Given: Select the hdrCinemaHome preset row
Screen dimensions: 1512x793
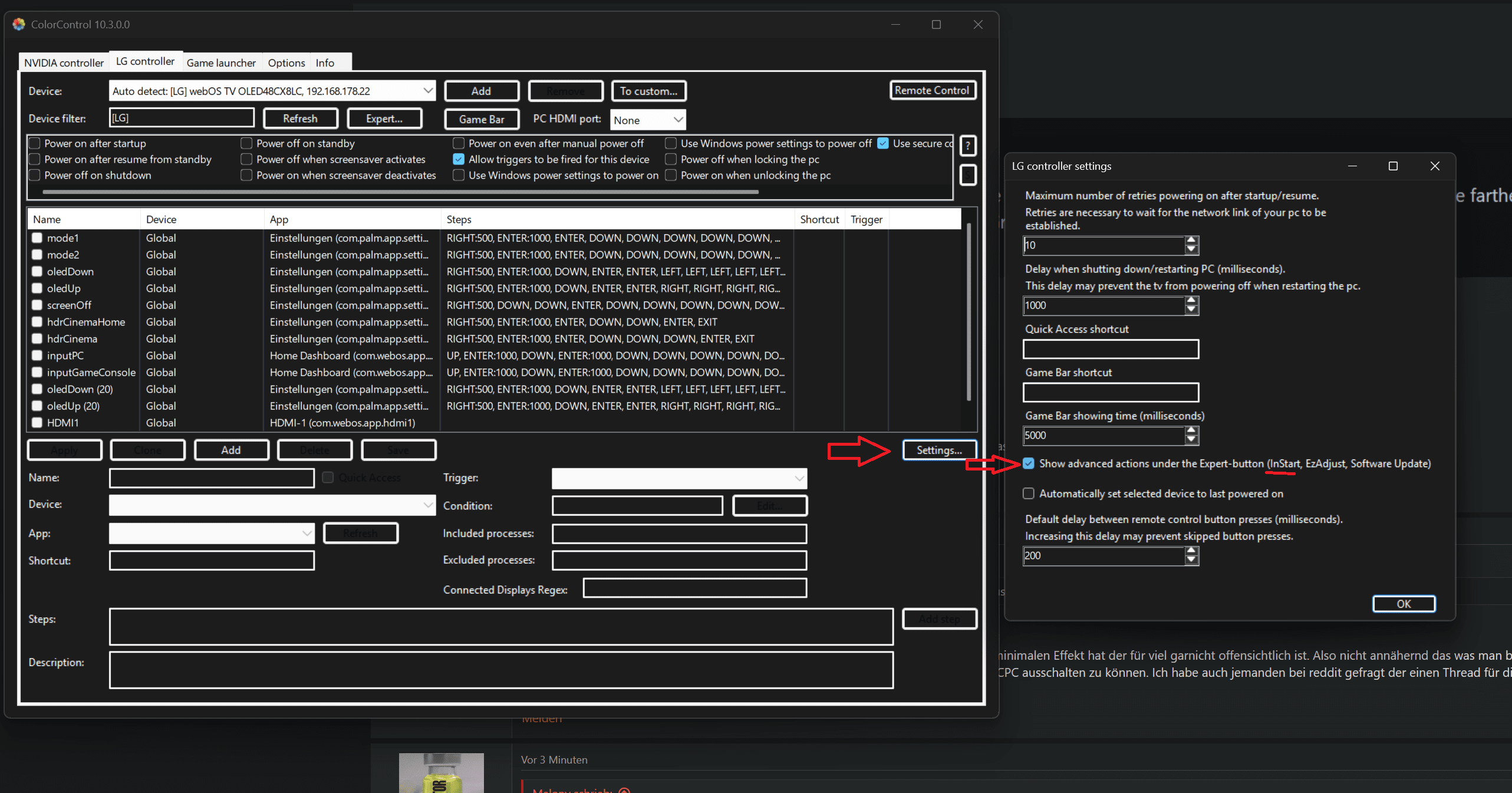Looking at the screenshot, I should (494, 322).
